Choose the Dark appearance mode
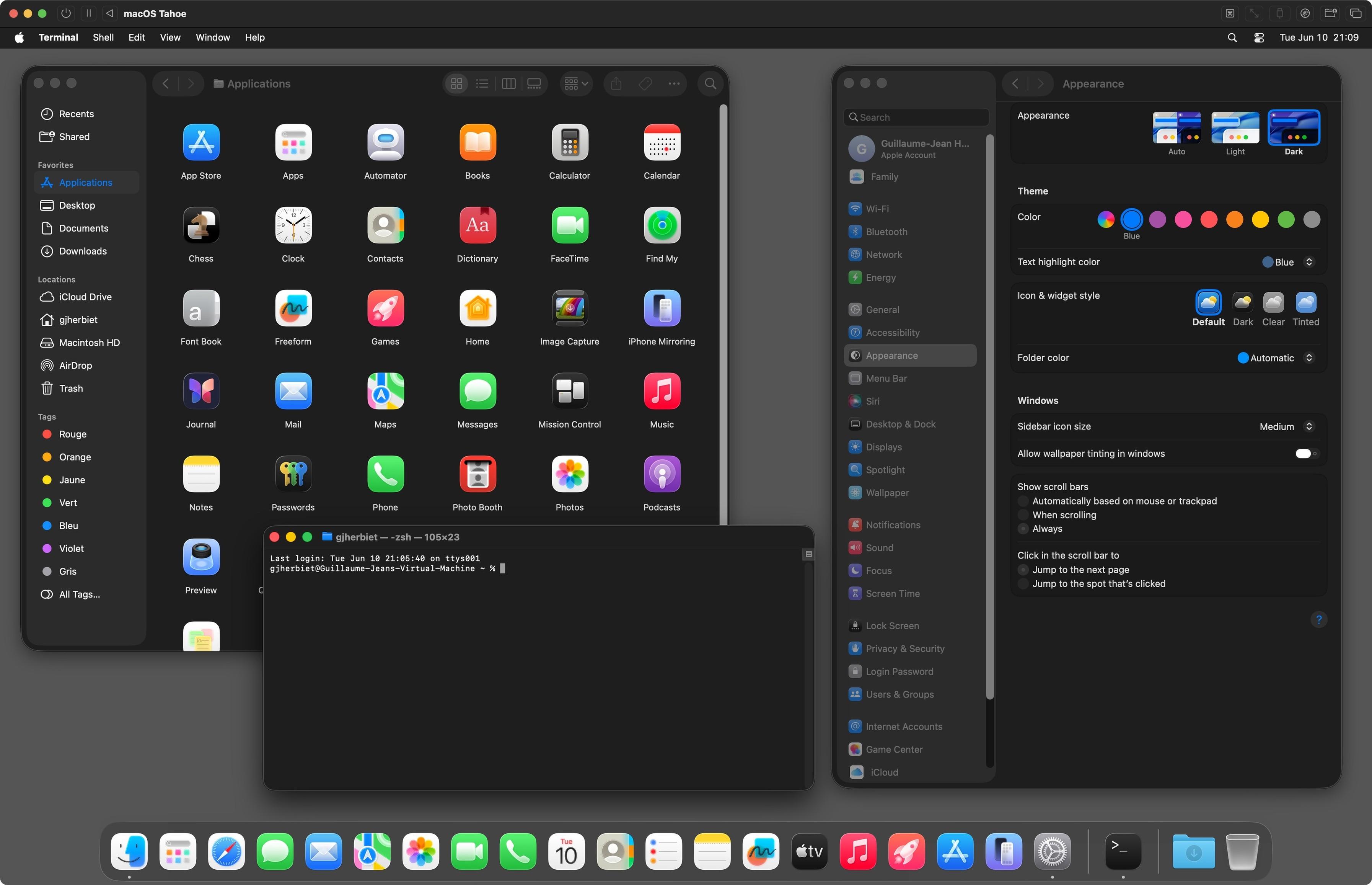The image size is (1372, 885). (x=1293, y=127)
